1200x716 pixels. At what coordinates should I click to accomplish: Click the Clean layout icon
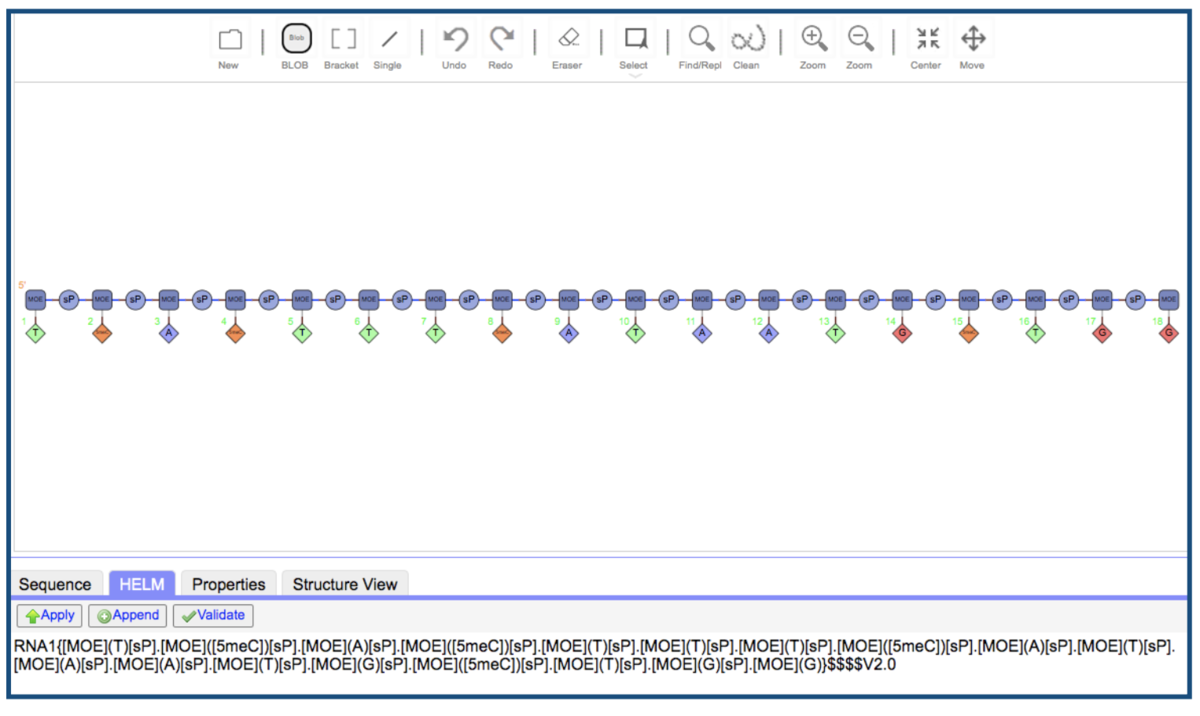point(747,40)
